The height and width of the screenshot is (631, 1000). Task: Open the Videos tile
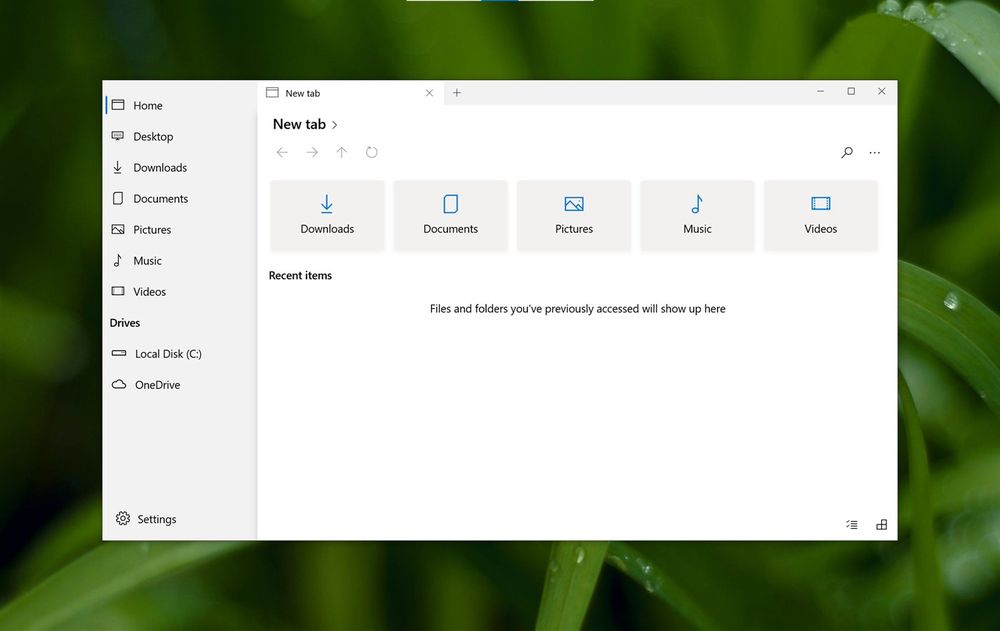(x=820, y=215)
